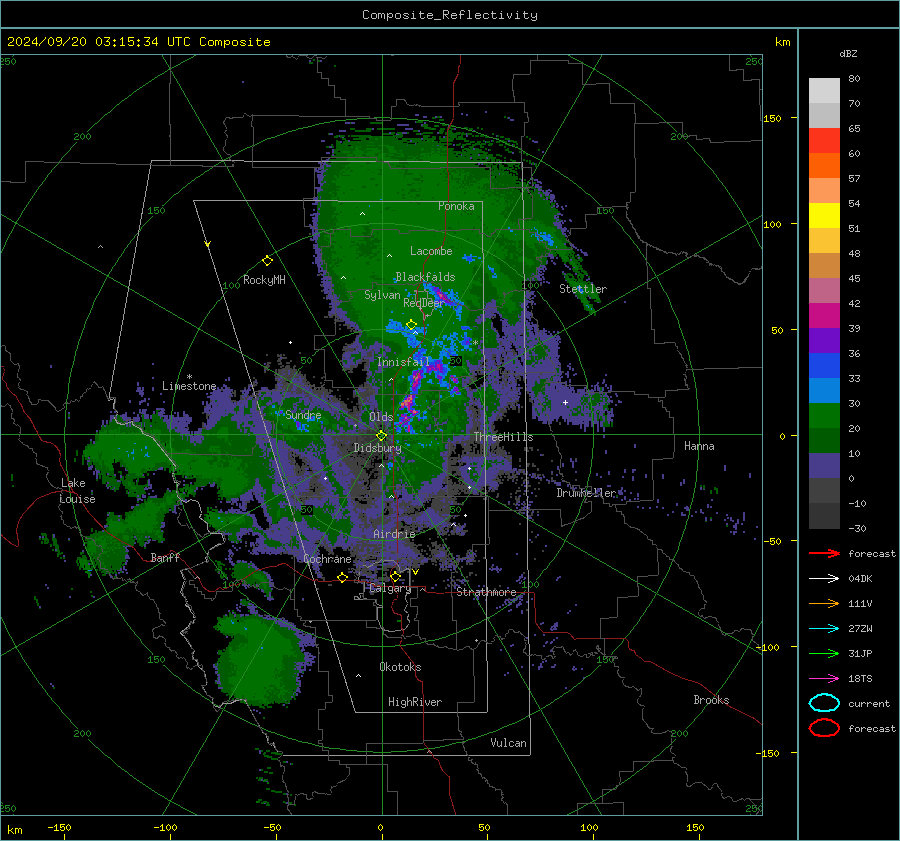Click the orange 111V arrow icon

click(824, 603)
